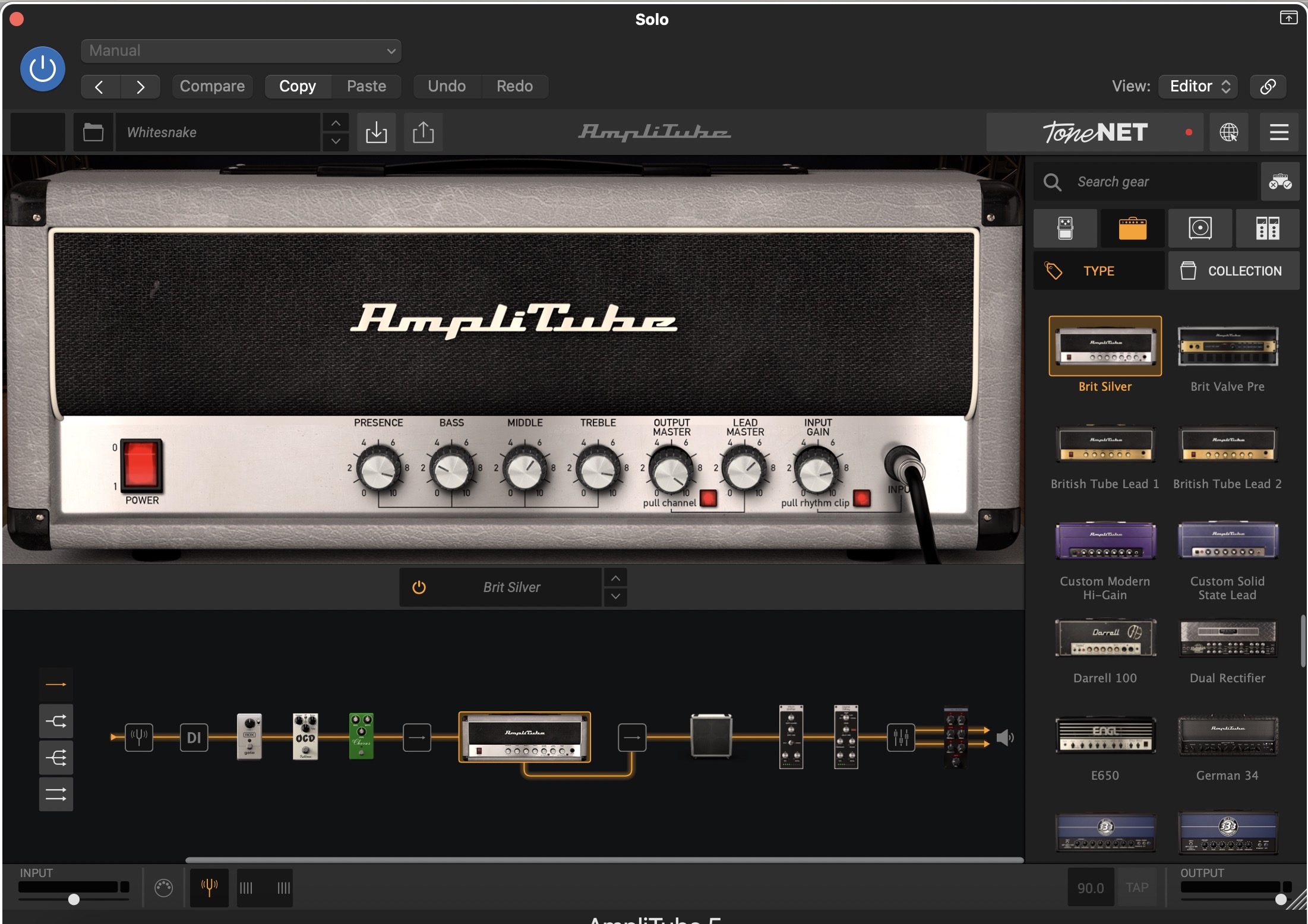Select the gate pedal in chain
Viewport: 1308px width, 924px height.
coord(249,736)
